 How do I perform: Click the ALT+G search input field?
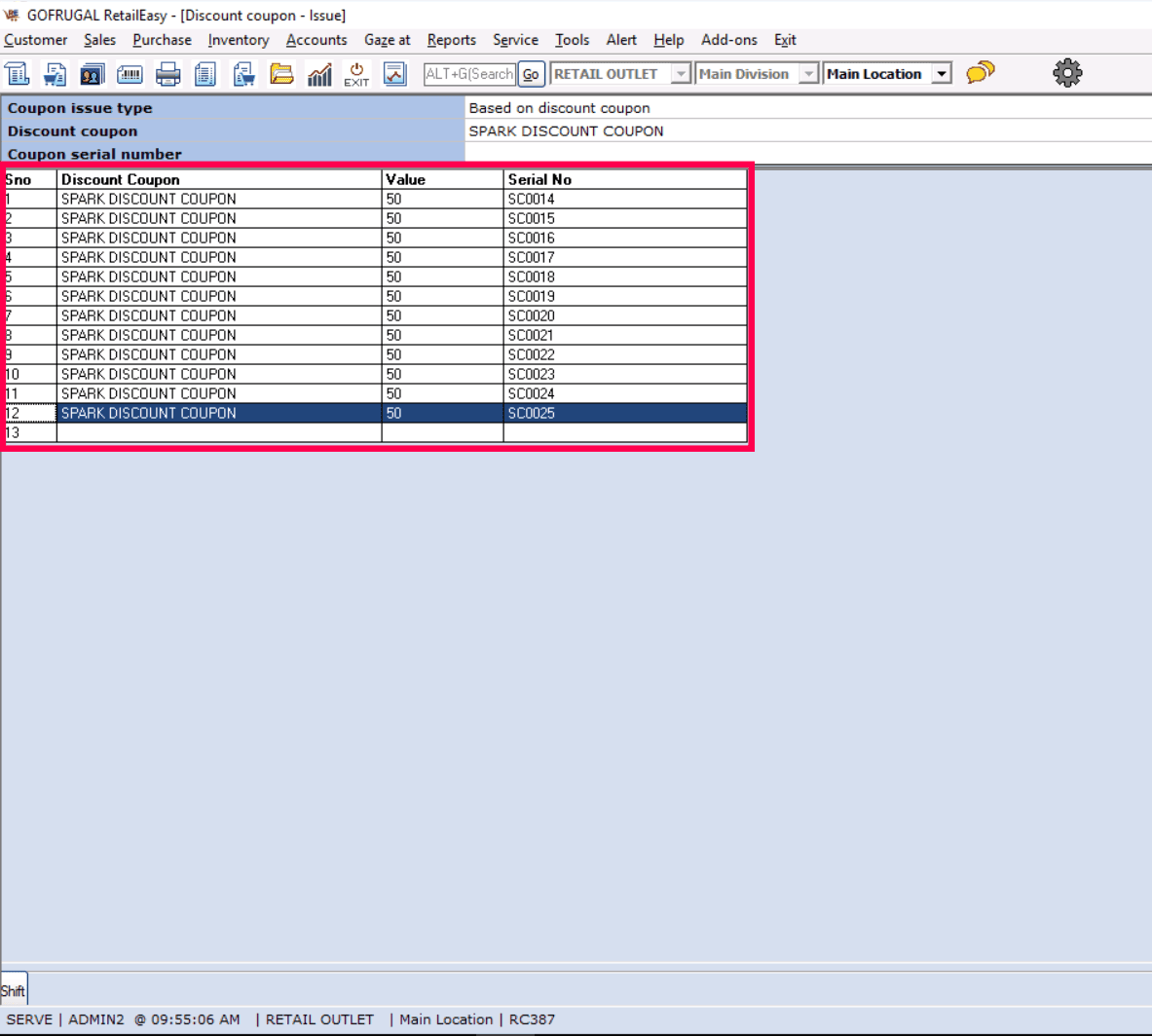tap(469, 74)
